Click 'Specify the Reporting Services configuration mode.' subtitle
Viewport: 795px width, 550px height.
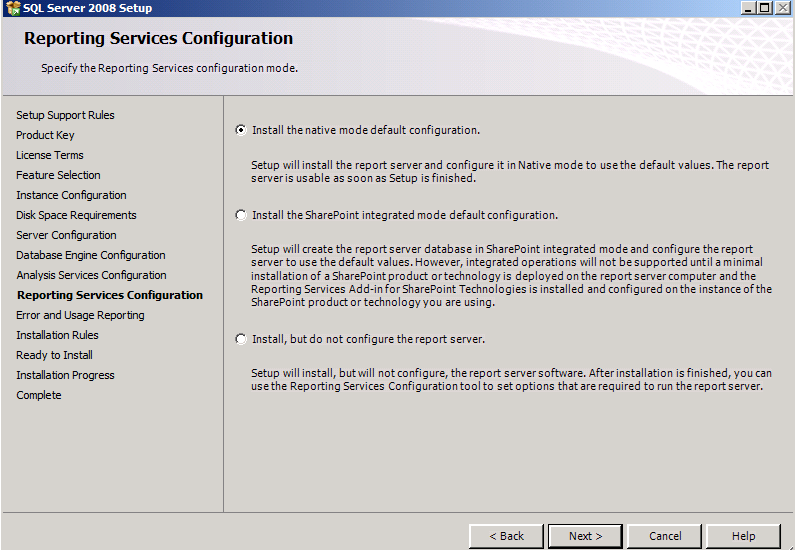pyautogui.click(x=169, y=68)
